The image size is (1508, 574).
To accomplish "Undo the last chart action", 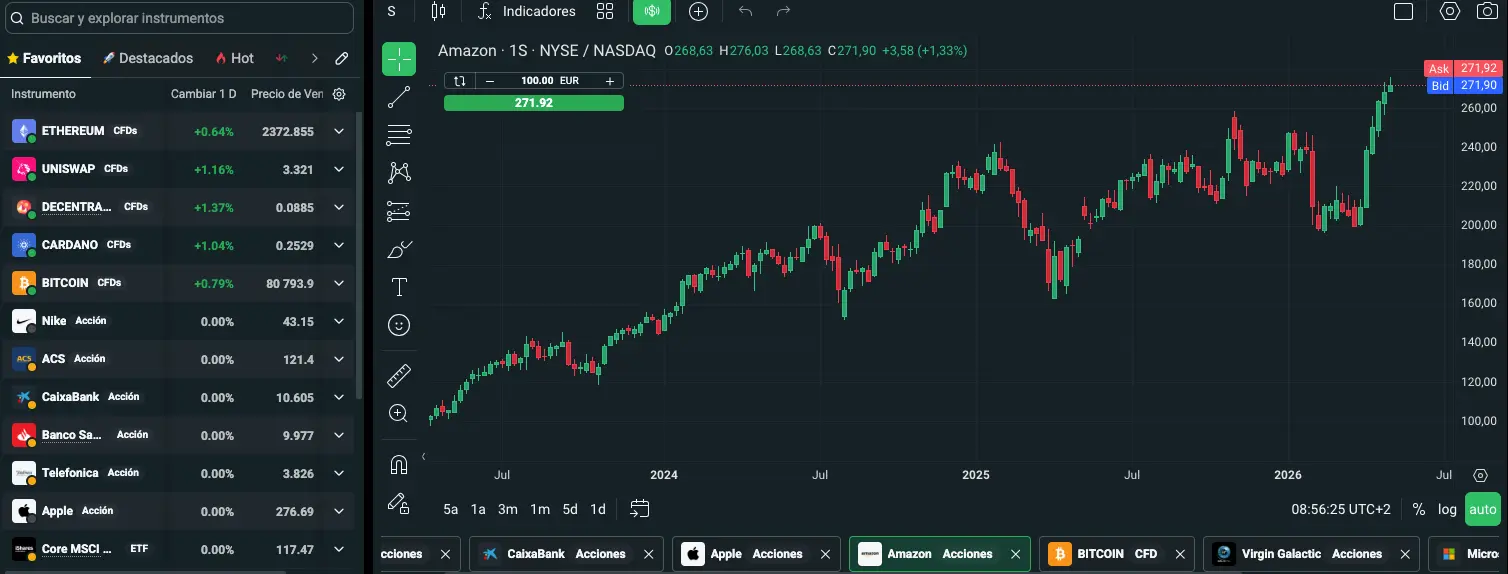I will (745, 11).
